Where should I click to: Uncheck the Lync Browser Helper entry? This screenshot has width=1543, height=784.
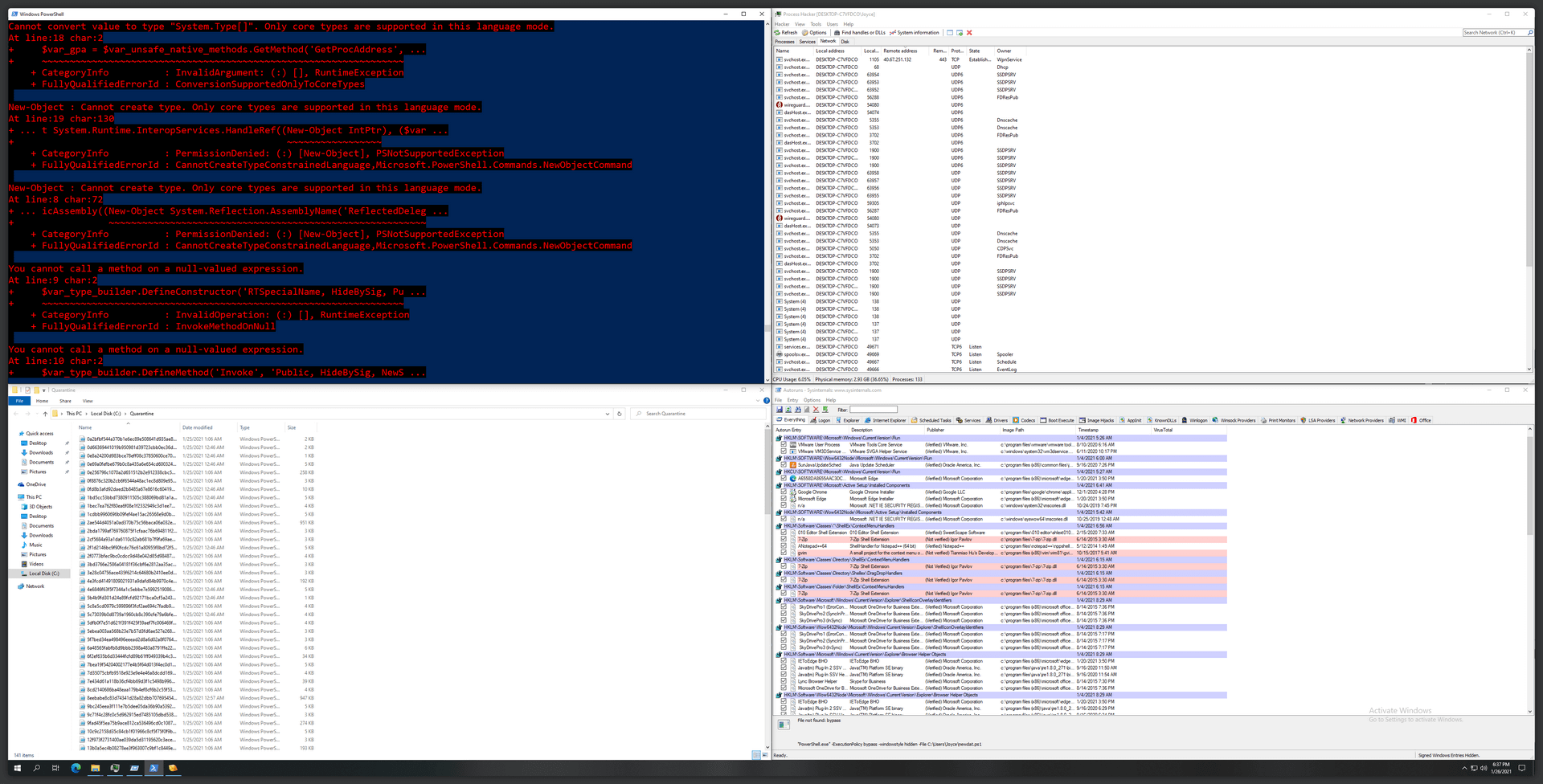(x=784, y=681)
